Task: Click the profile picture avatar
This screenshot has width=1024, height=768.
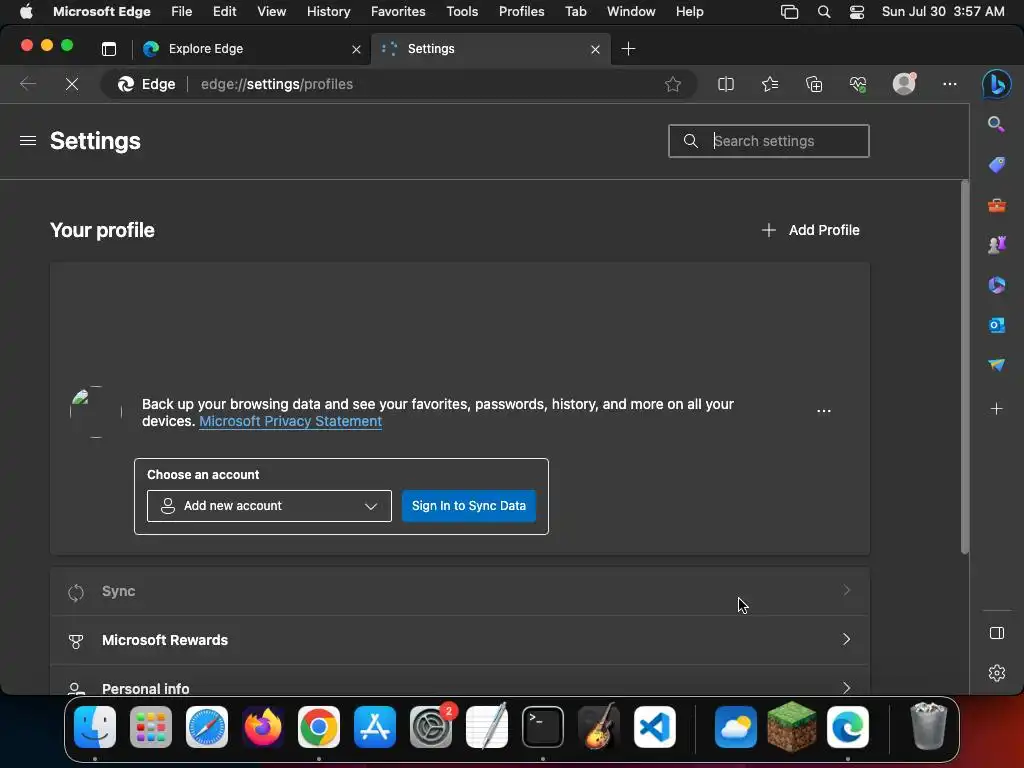Action: pyautogui.click(x=96, y=412)
